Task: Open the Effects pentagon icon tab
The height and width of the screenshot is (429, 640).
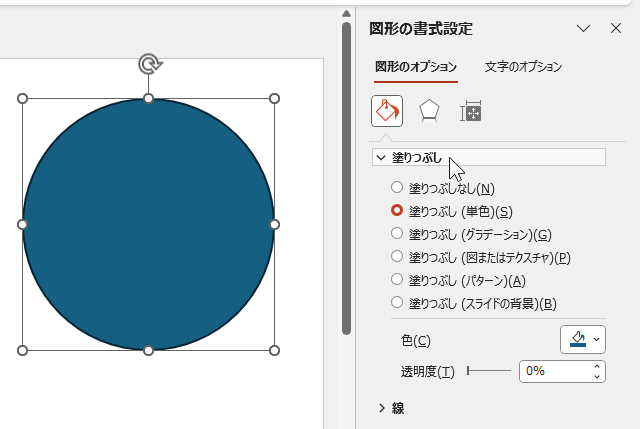Action: point(429,111)
